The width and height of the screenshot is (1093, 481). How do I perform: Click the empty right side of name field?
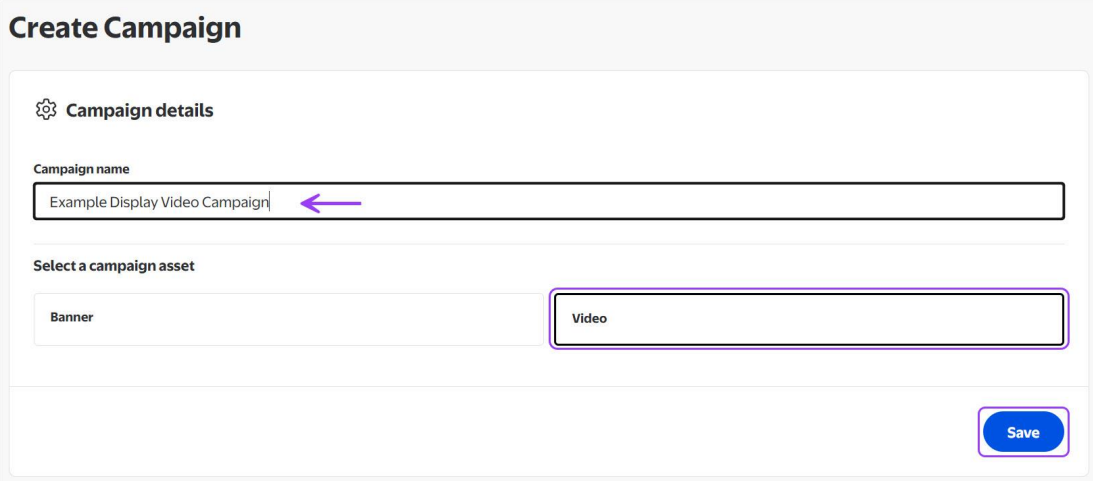800,202
